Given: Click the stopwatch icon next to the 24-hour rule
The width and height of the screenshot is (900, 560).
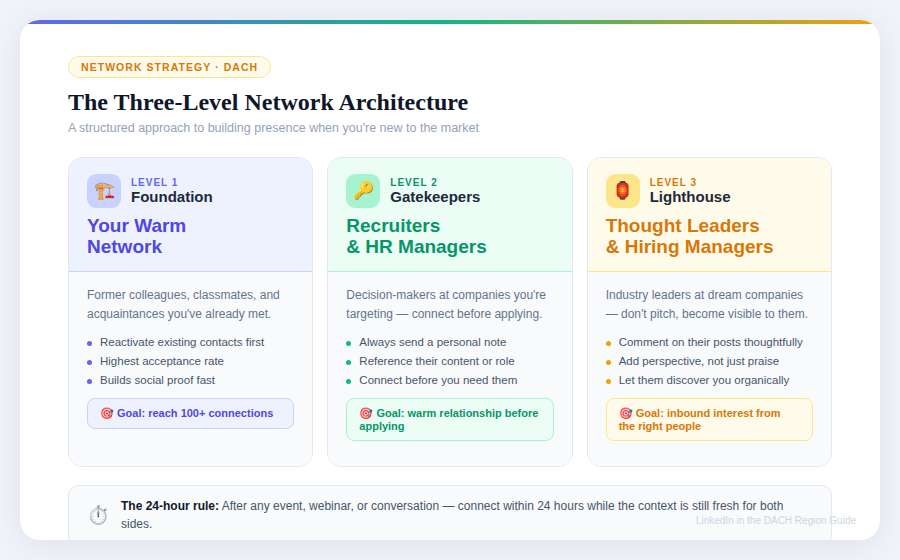Looking at the screenshot, I should [98, 514].
